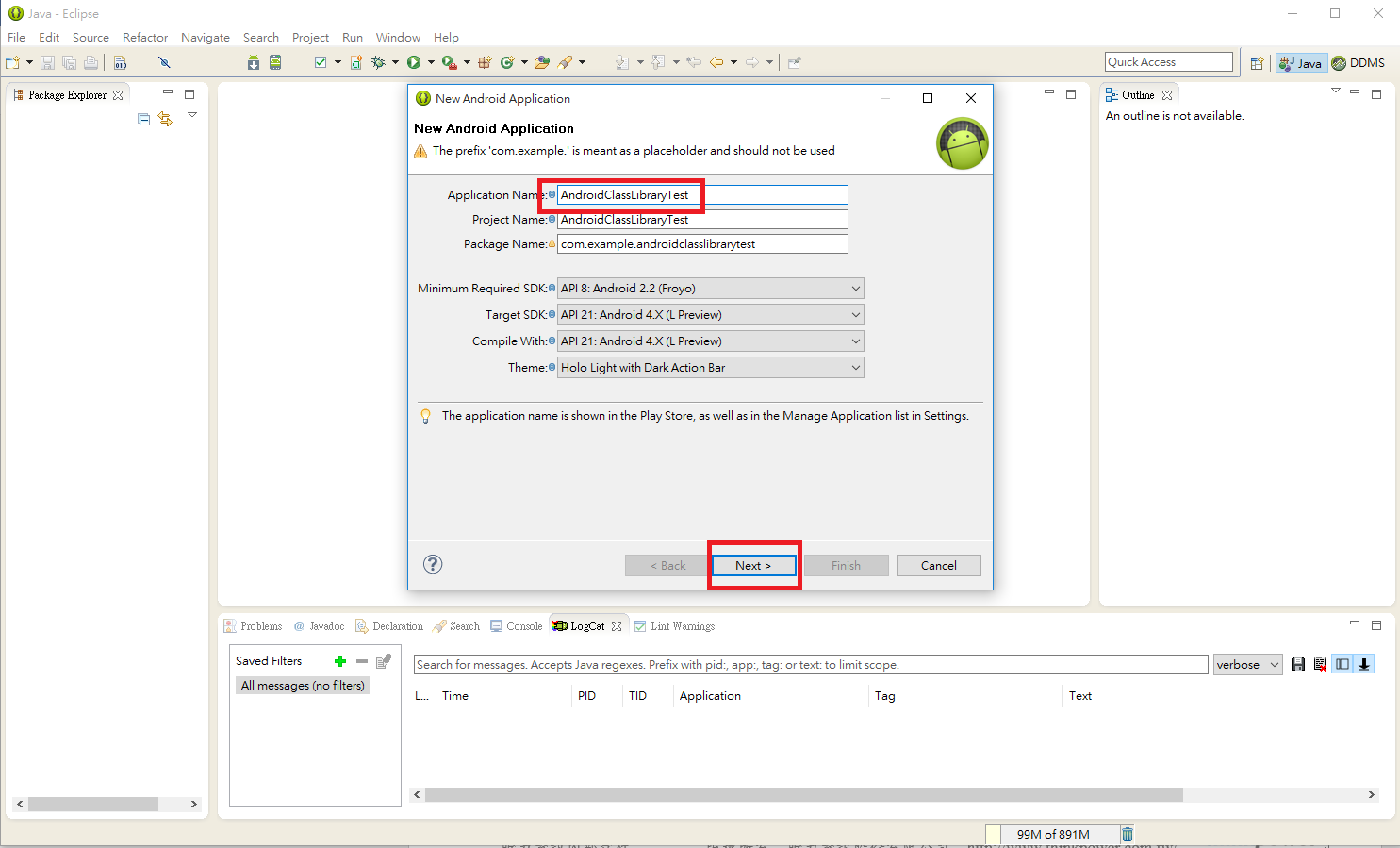Viewport: 1400px width, 848px height.
Task: Click the Edit LogCat filter icon
Action: coord(384,661)
